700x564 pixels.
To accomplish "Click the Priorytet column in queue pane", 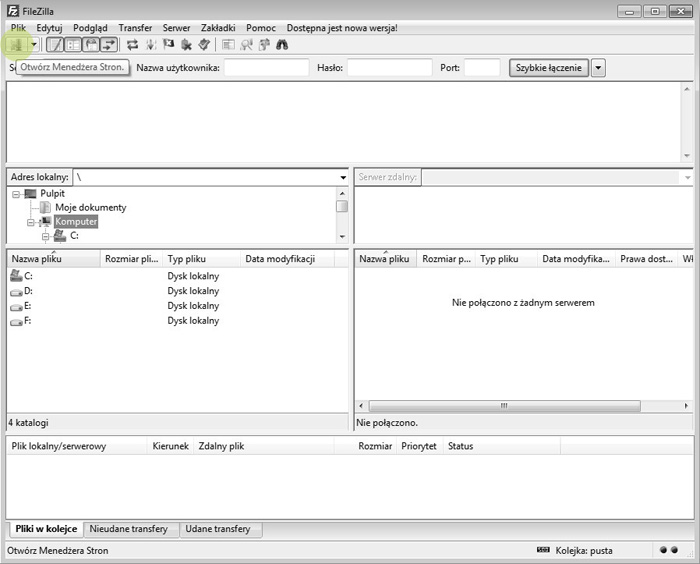I will (419, 446).
